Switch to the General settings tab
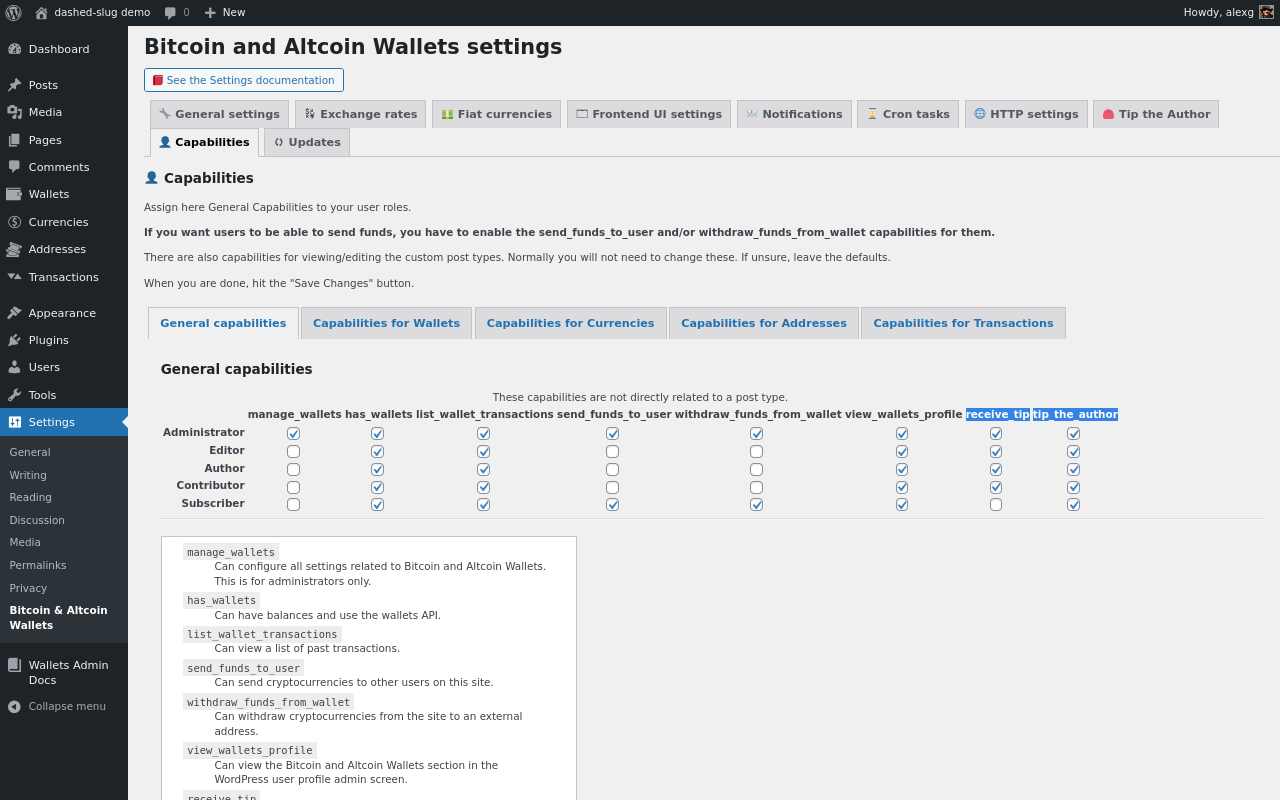The width and height of the screenshot is (1280, 800). pyautogui.click(x=219, y=114)
